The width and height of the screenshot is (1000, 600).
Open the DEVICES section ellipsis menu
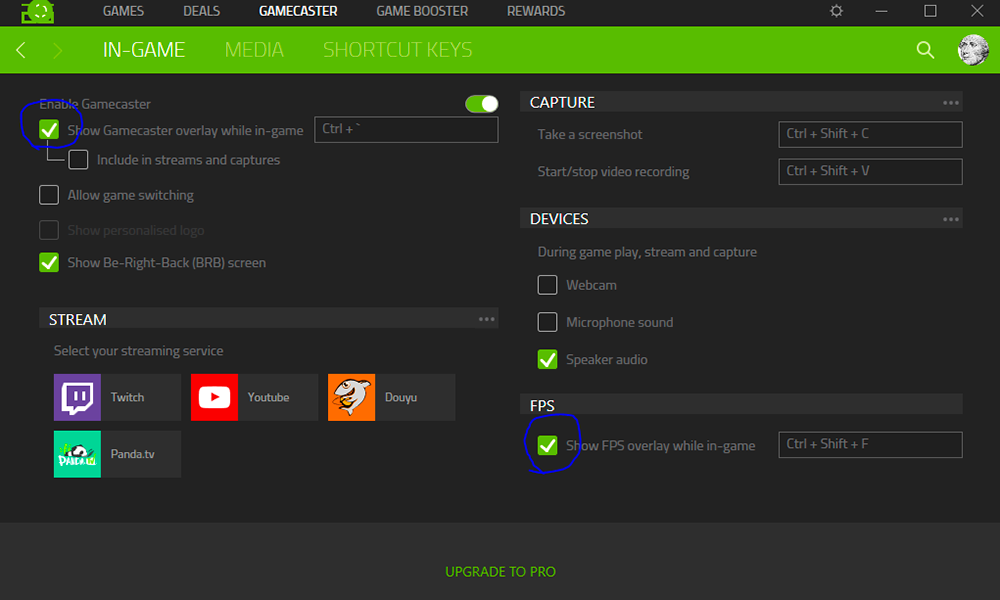pyautogui.click(x=950, y=219)
